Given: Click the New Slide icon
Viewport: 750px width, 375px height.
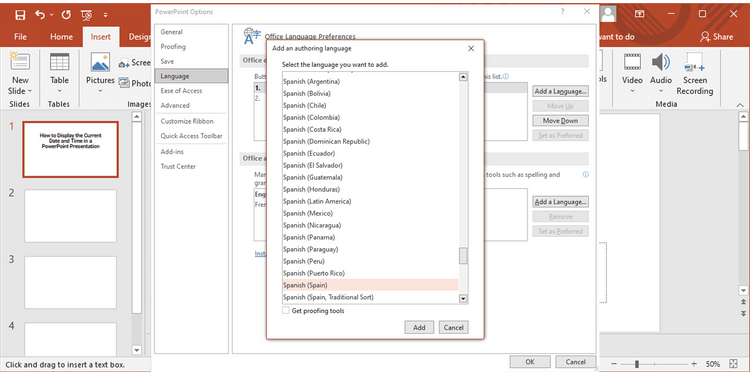Looking at the screenshot, I should click(20, 62).
